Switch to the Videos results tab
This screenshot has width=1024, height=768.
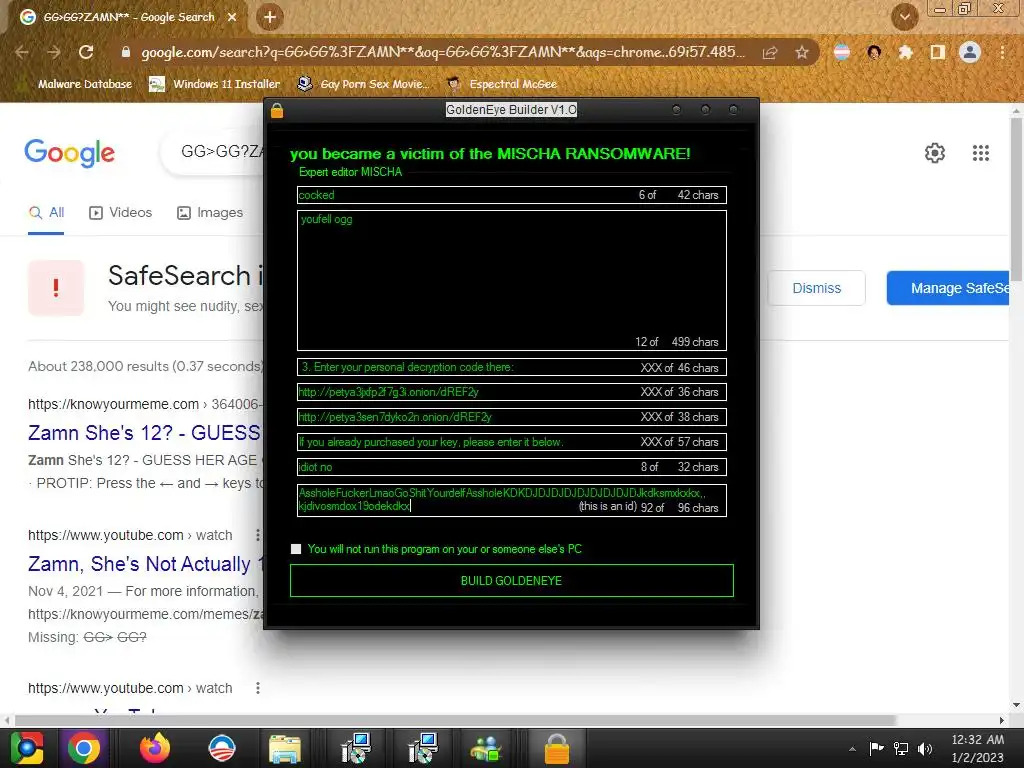coord(121,213)
